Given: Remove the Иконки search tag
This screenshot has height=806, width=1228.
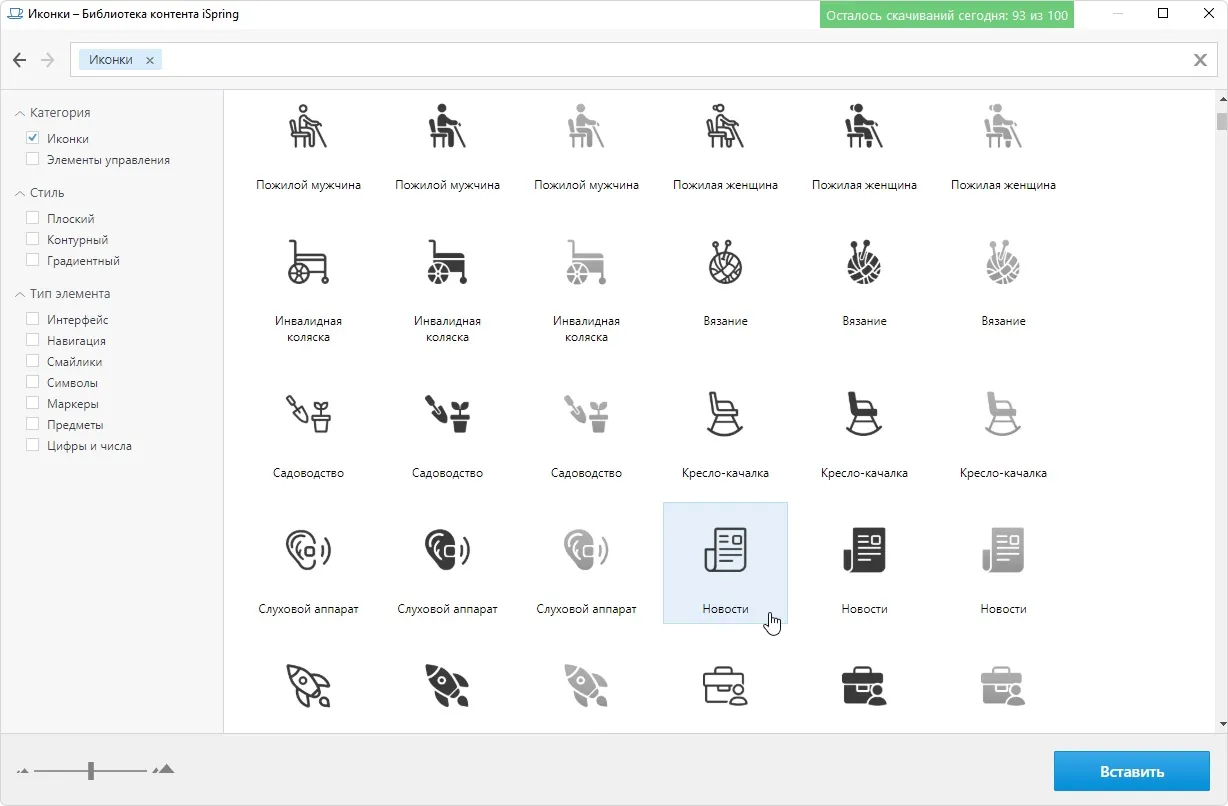Looking at the screenshot, I should tap(150, 60).
